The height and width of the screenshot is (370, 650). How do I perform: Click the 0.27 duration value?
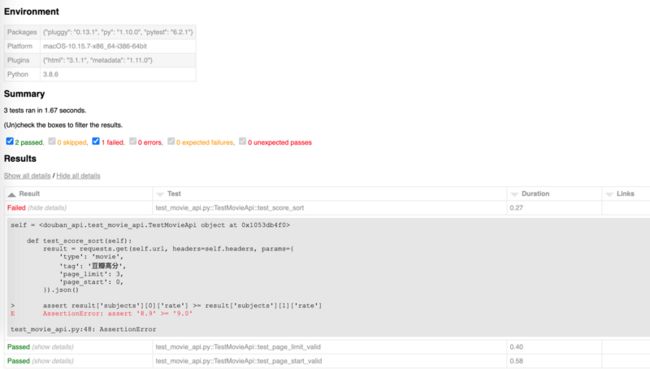click(516, 208)
